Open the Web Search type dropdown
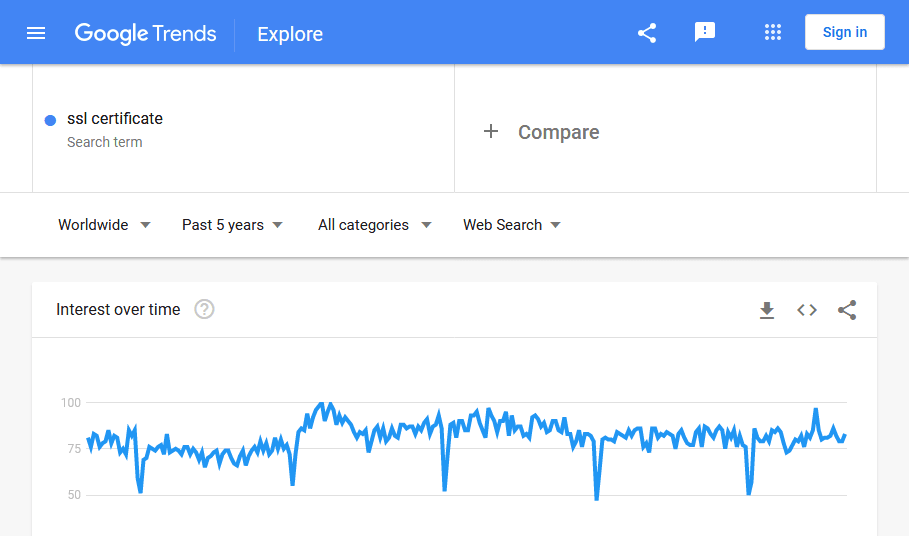 click(512, 225)
